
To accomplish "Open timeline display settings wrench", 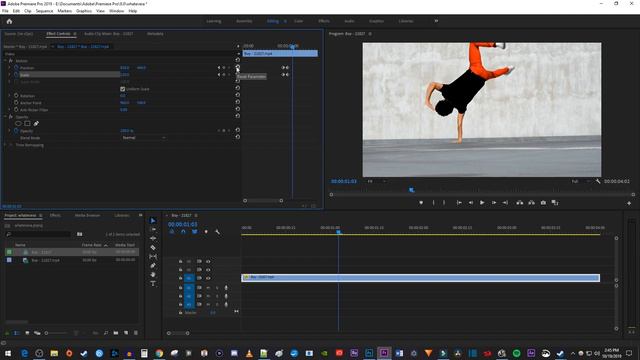I will (x=218, y=232).
